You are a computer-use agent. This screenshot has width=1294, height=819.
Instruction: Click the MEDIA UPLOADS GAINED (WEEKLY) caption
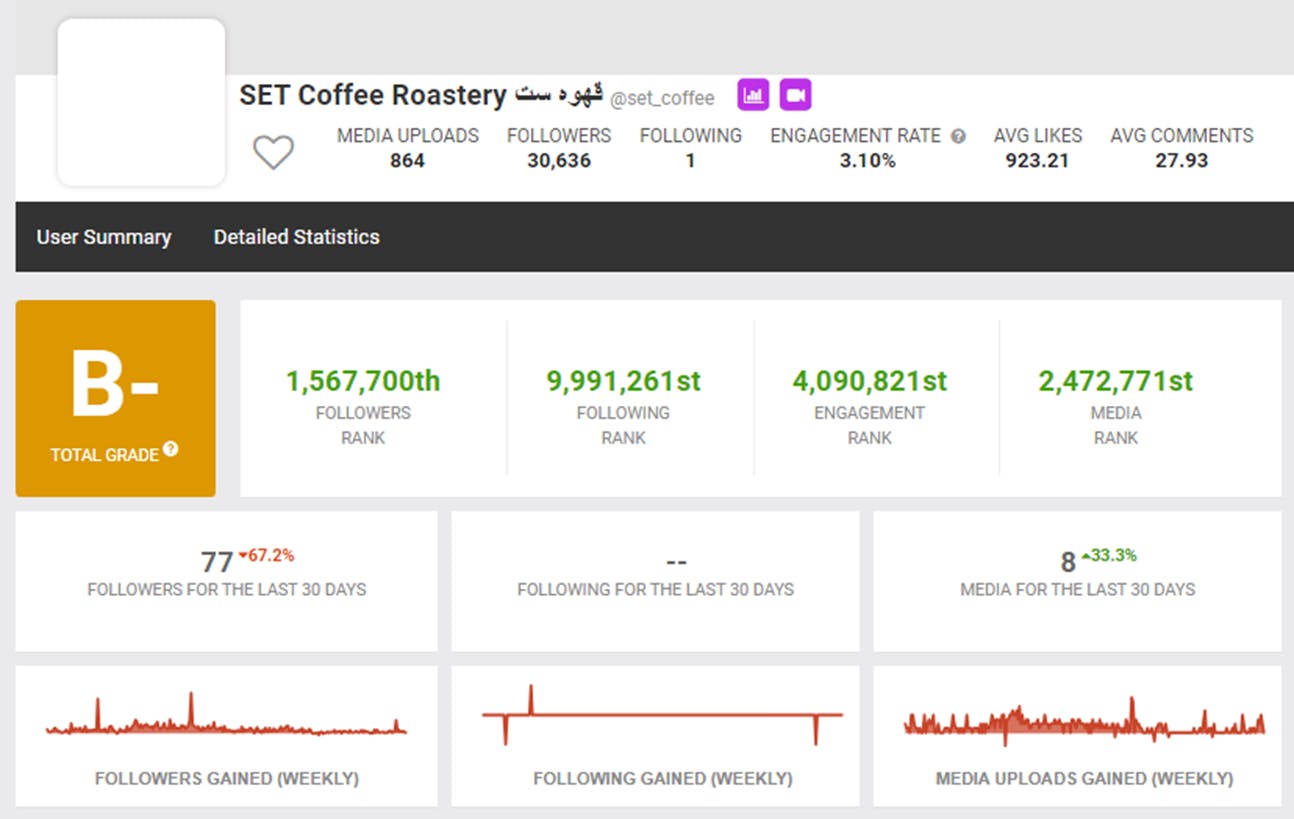(x=1085, y=778)
